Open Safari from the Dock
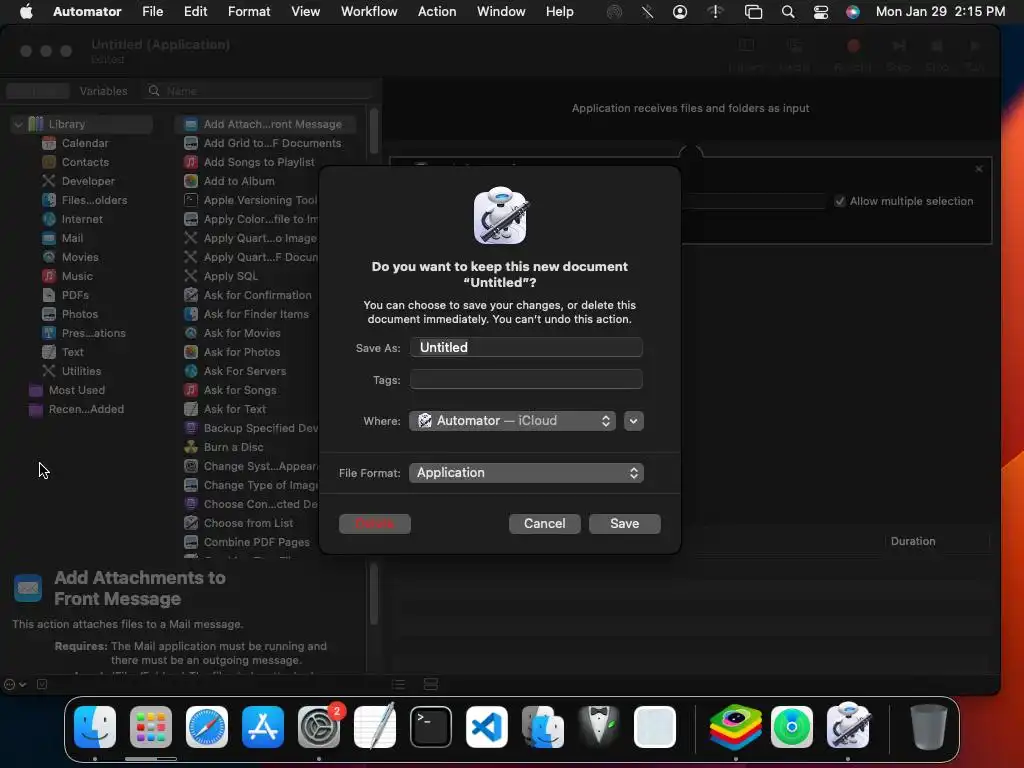1024x768 pixels. point(207,727)
